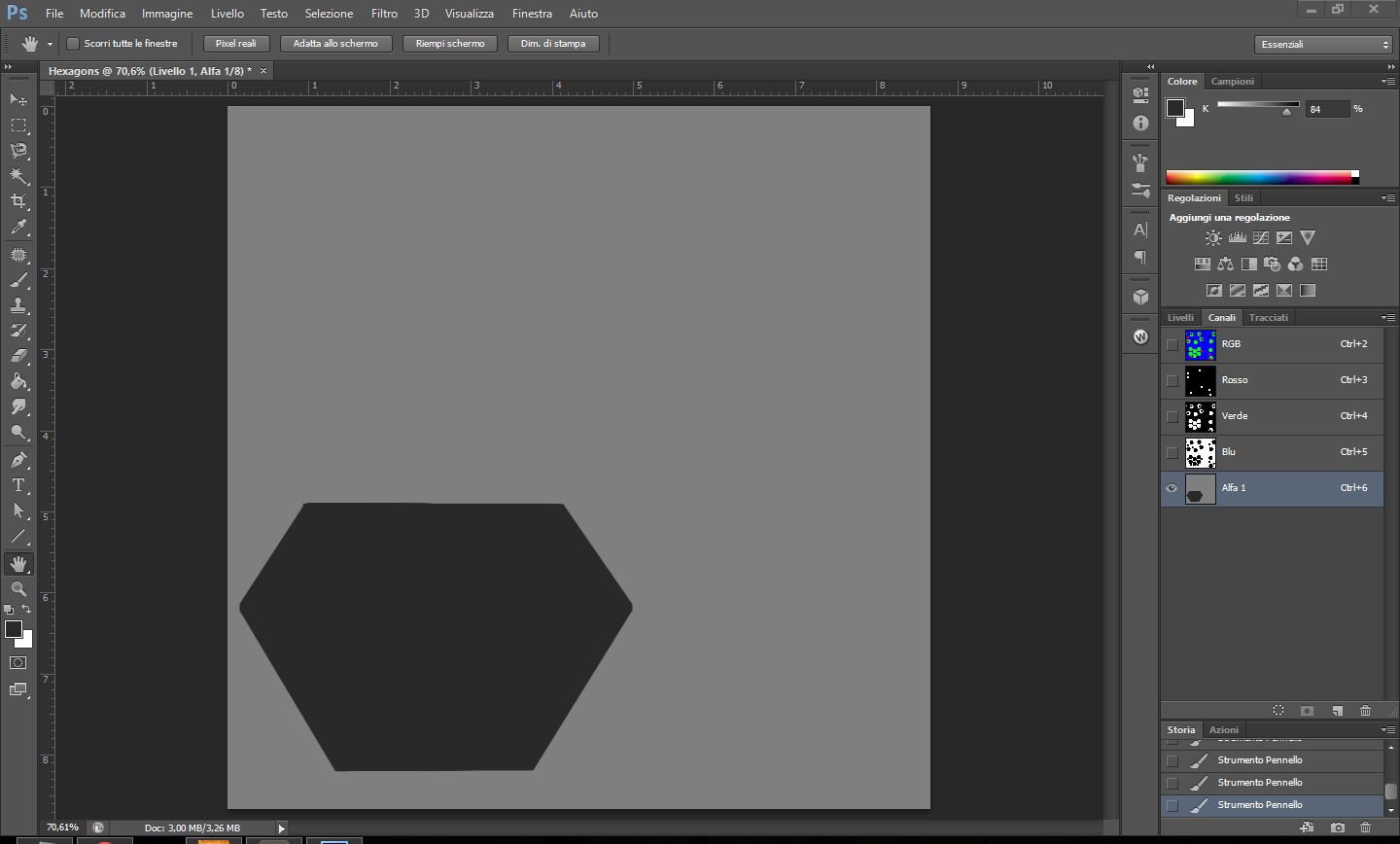Open the Essenziali workspace dropdown
The height and width of the screenshot is (844, 1400).
1324,45
